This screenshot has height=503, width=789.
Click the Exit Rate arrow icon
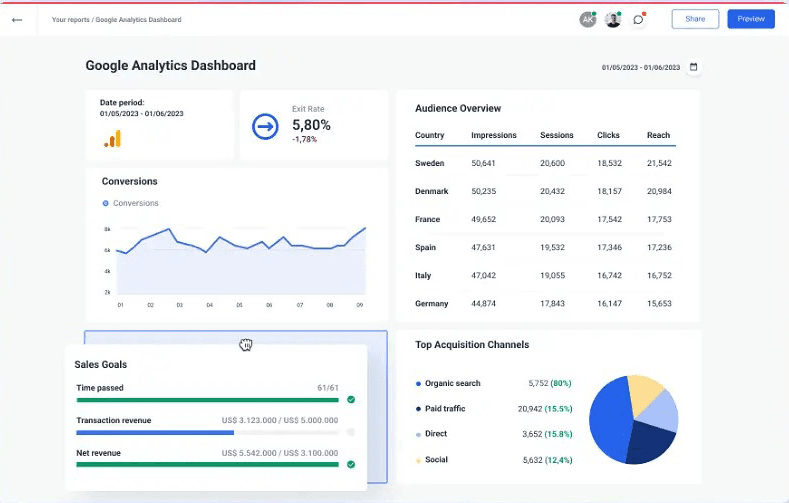click(265, 126)
